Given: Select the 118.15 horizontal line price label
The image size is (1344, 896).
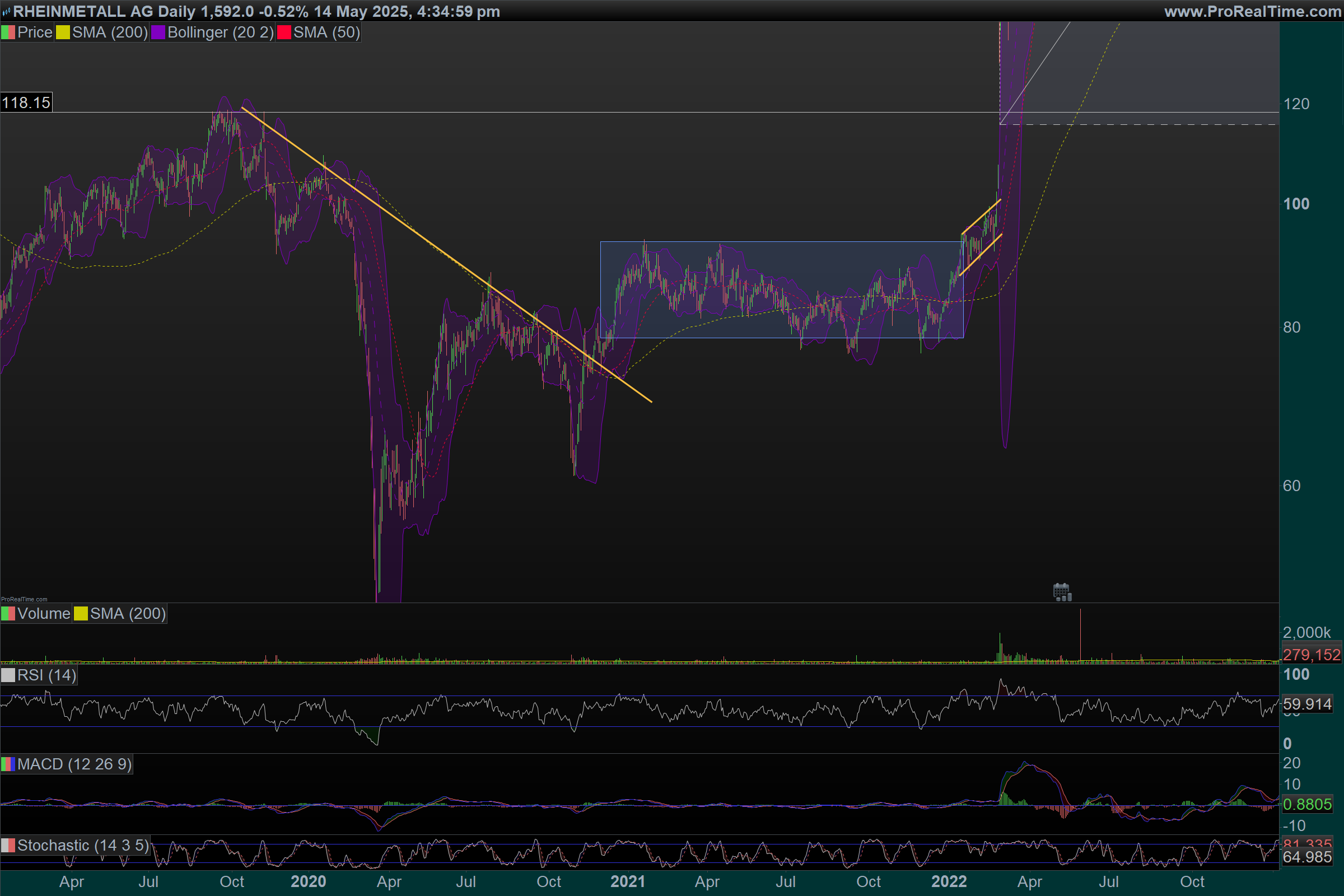Looking at the screenshot, I should (26, 103).
